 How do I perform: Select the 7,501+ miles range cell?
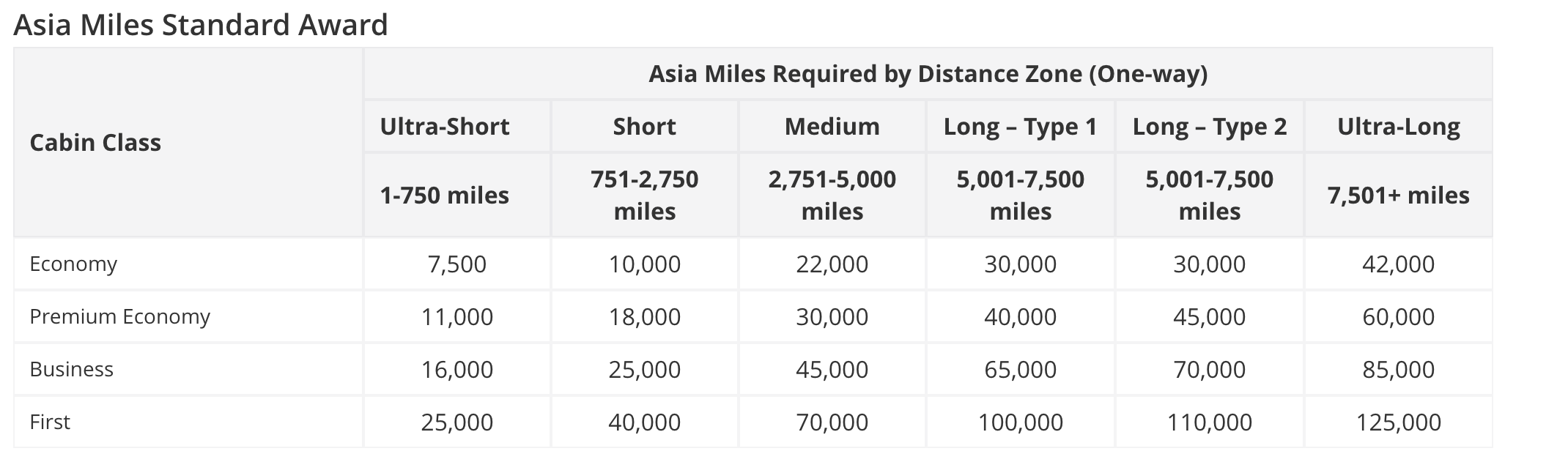(x=1398, y=195)
